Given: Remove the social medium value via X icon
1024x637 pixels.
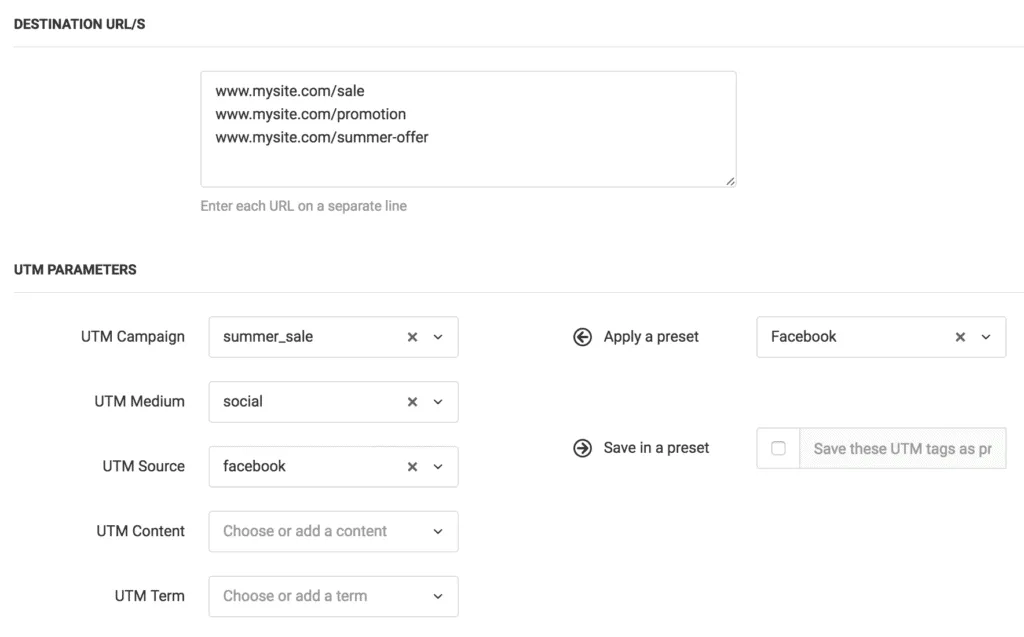Looking at the screenshot, I should tap(412, 402).
